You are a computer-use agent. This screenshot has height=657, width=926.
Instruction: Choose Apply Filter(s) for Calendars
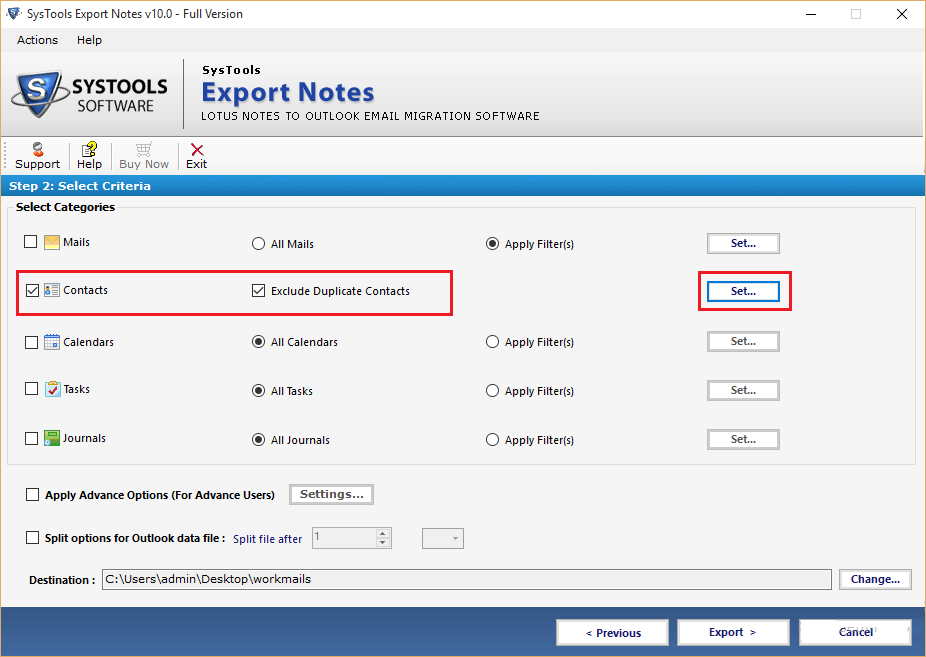[492, 342]
